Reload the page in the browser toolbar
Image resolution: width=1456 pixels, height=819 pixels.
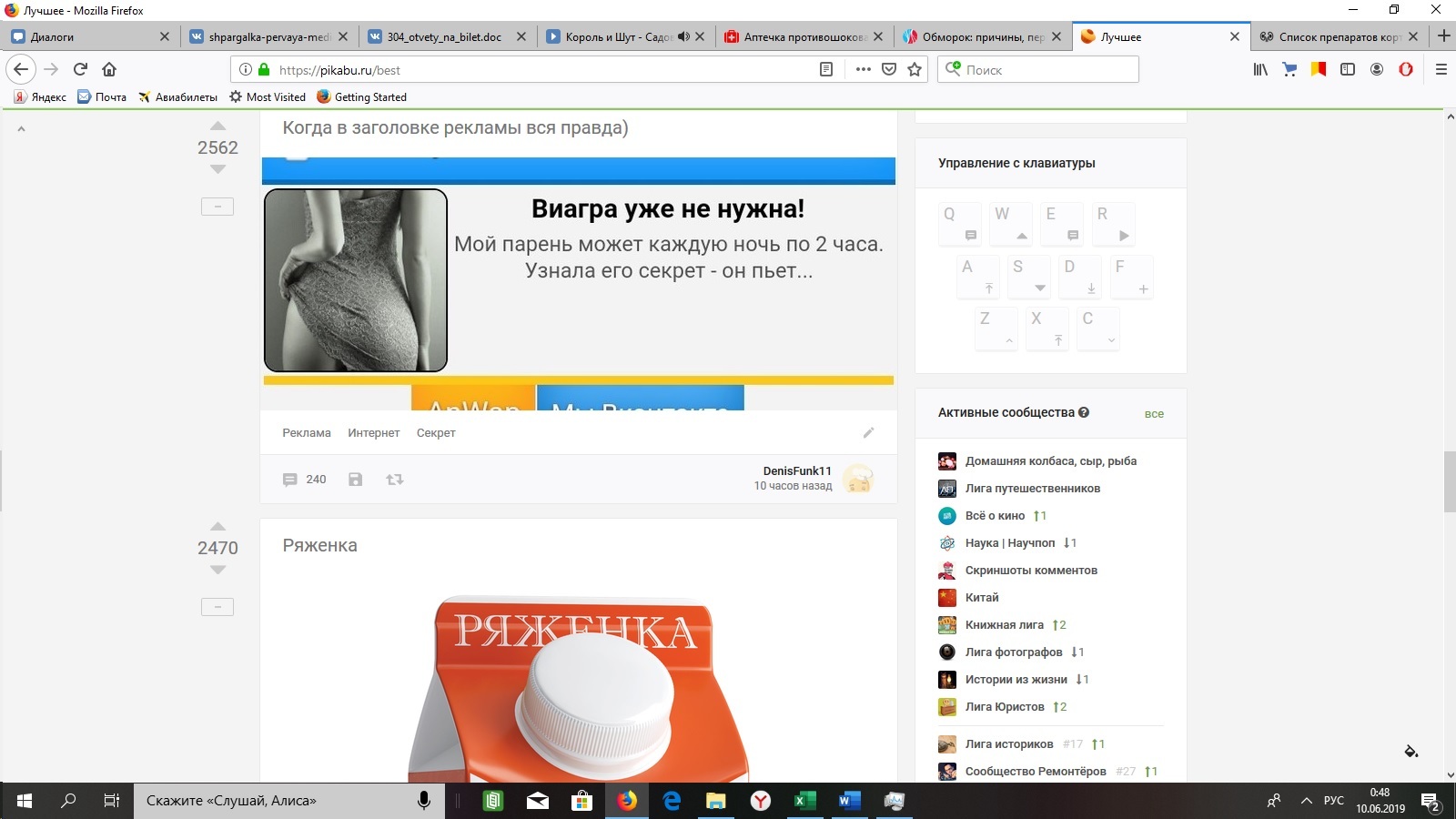[80, 69]
